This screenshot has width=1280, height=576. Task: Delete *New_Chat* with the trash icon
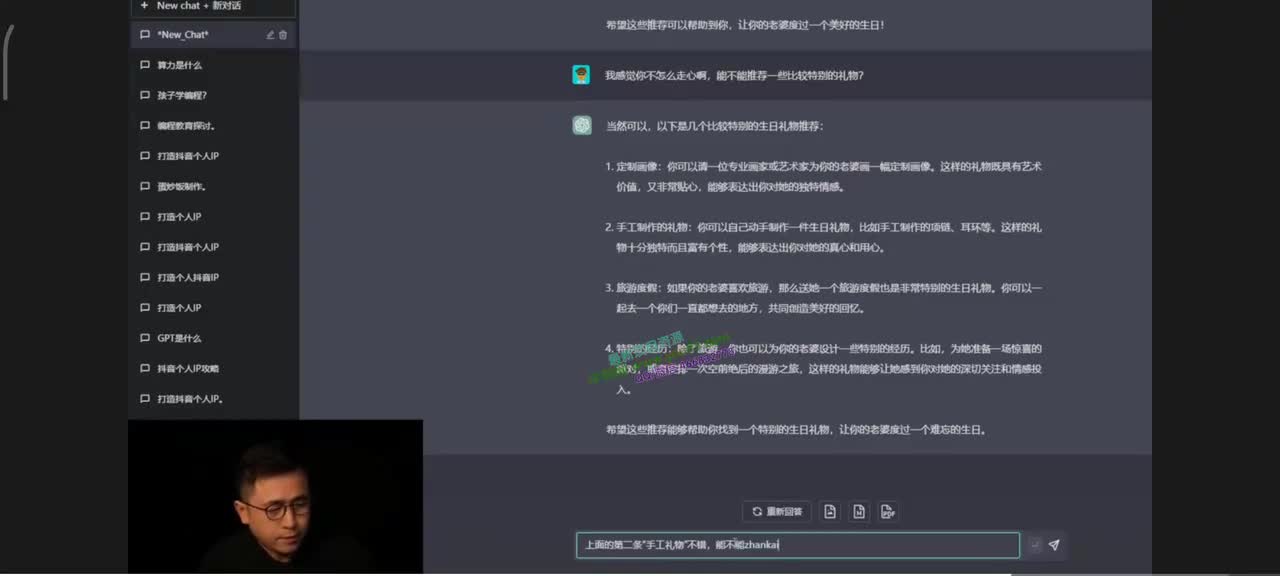283,35
